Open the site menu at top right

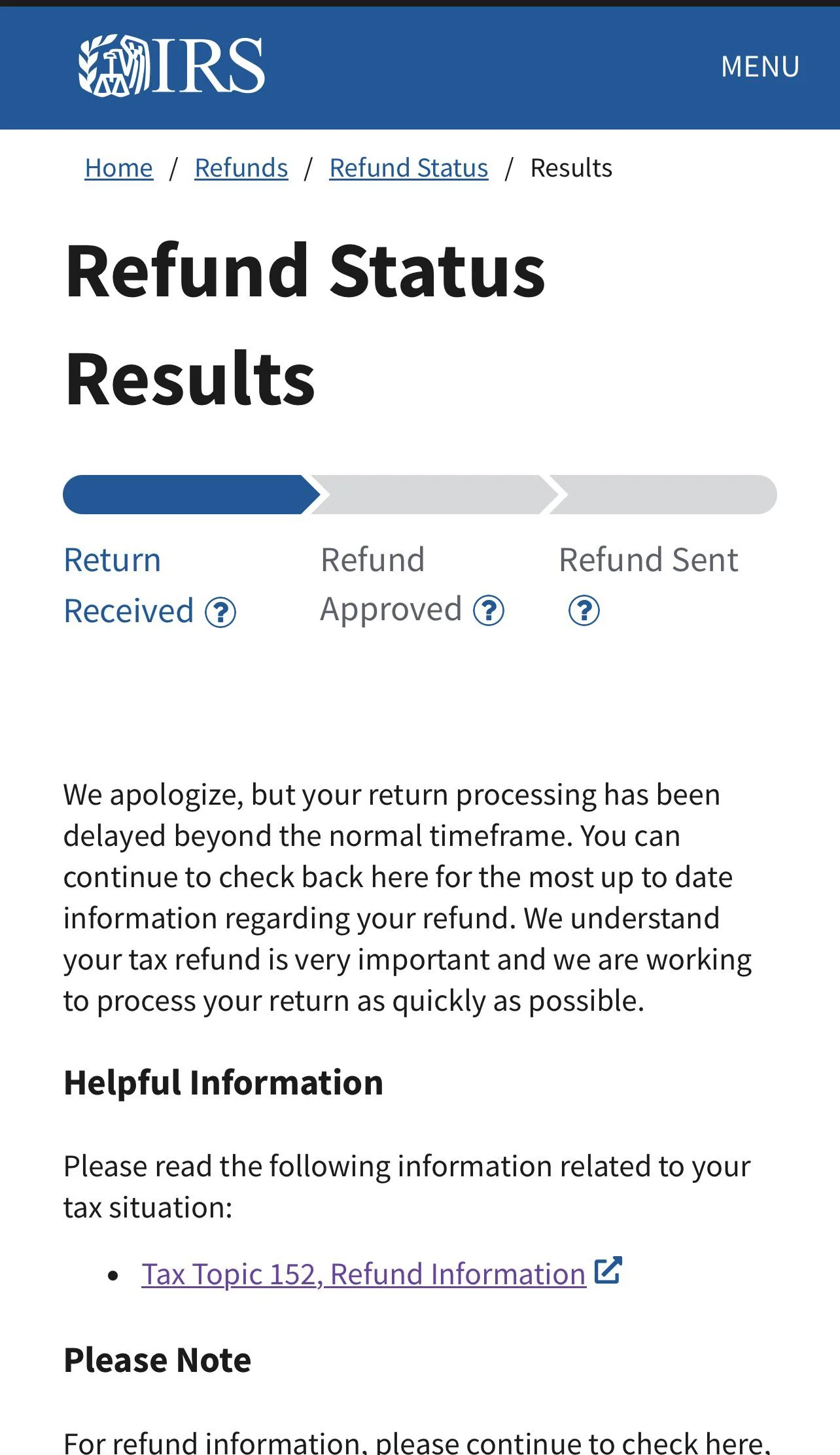point(760,65)
